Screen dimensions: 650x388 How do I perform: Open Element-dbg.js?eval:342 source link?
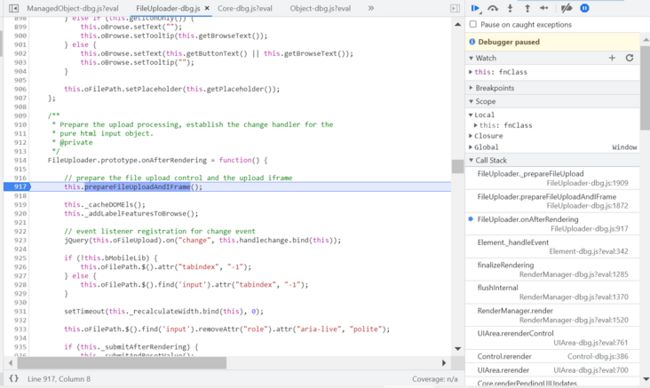[x=589, y=251]
